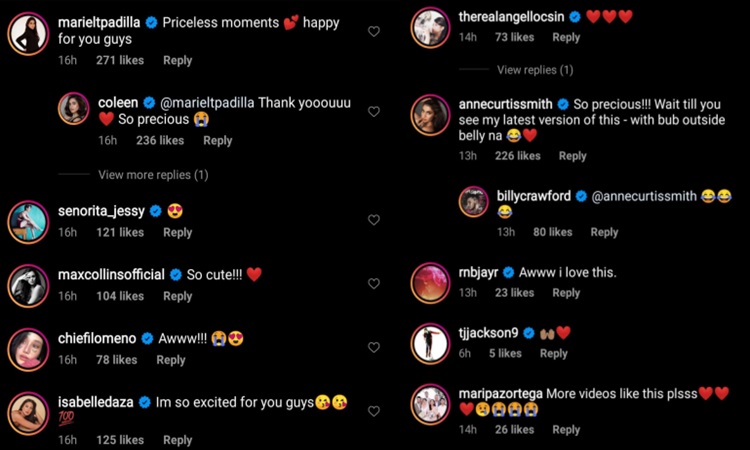The width and height of the screenshot is (750, 450).
Task: View the 271 likes on marieltpadilla's comment
Action: (x=120, y=60)
